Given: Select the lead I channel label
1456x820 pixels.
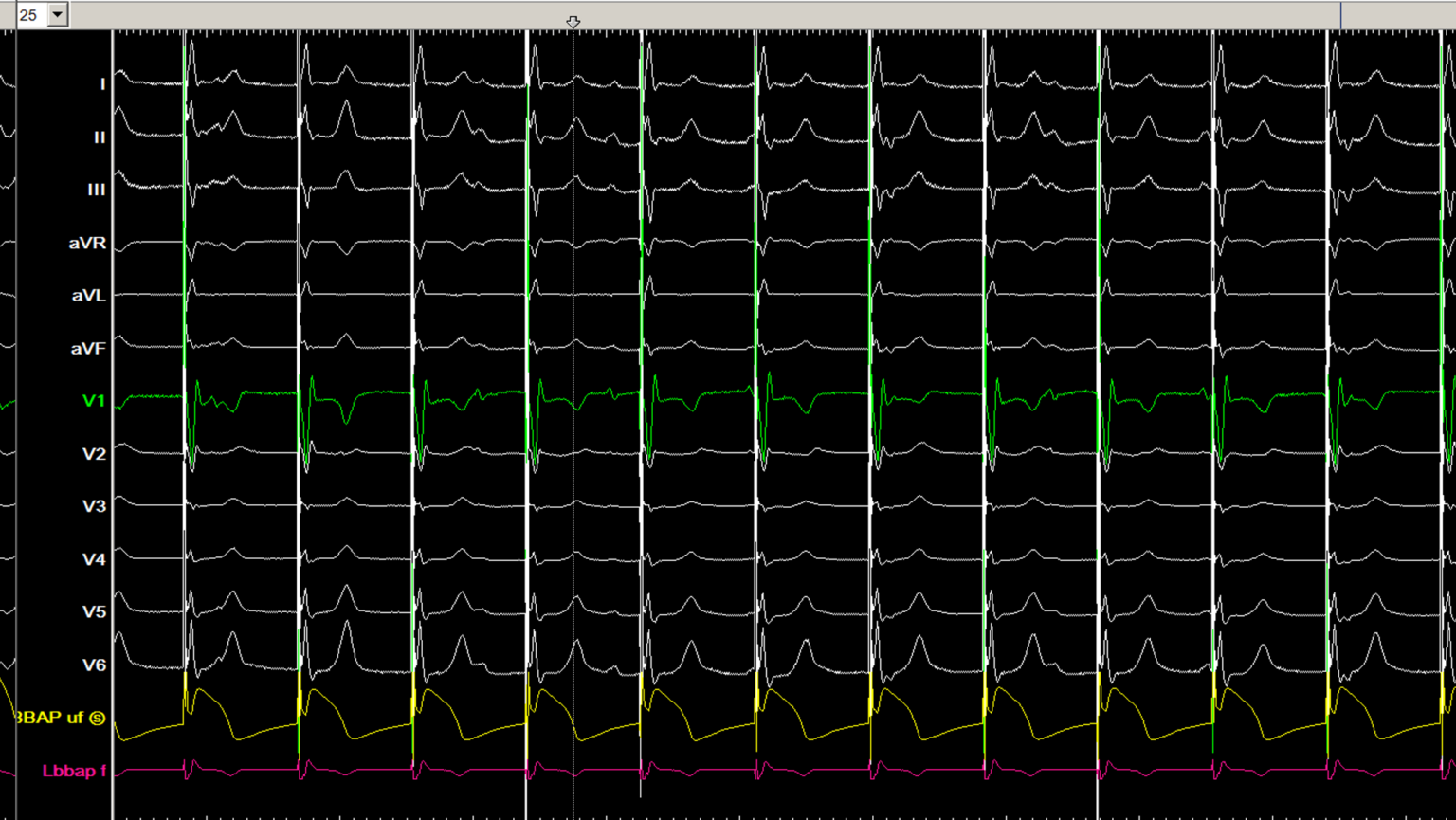Looking at the screenshot, I should 102,82.
